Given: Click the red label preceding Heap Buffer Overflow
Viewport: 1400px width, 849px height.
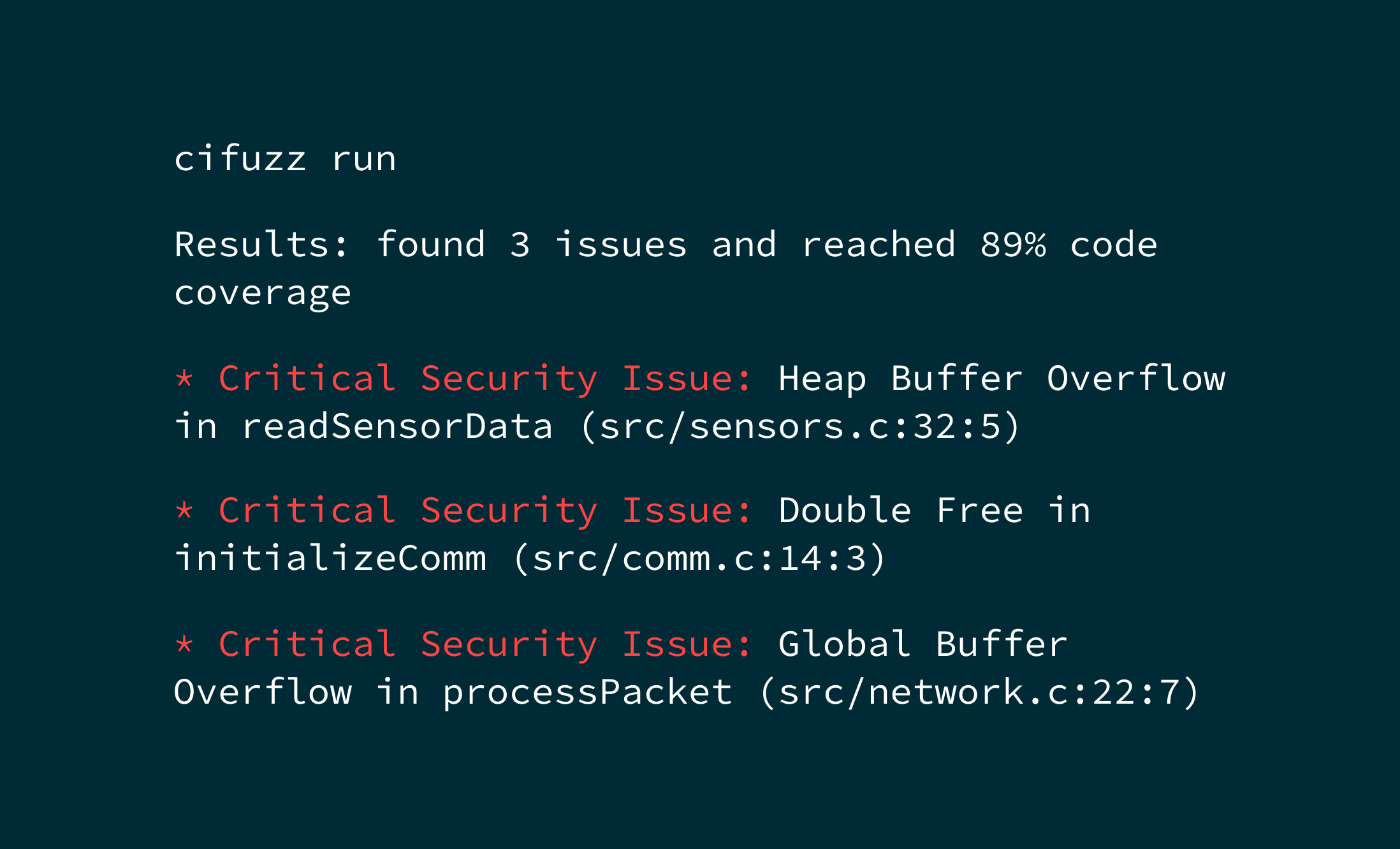Looking at the screenshot, I should [485, 379].
